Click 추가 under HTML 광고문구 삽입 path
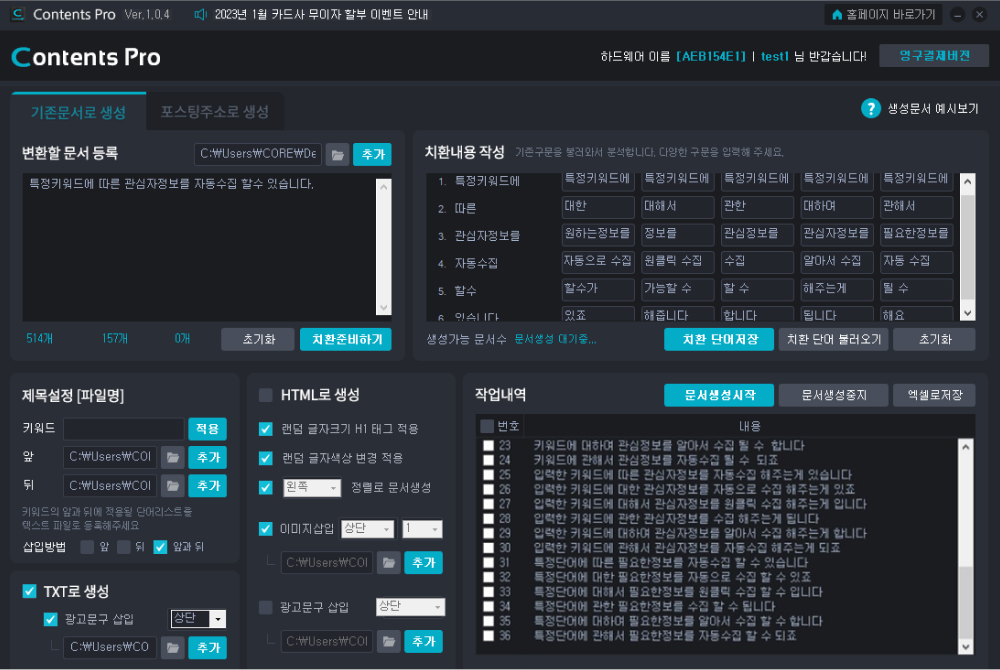Screen dimensions: 1000x670 pyautogui.click(x=423, y=641)
